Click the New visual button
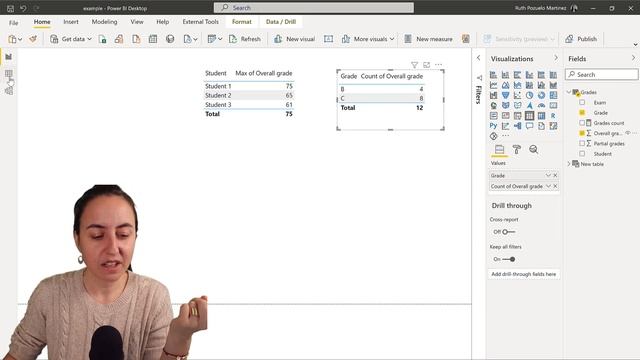Screen dimensions: 640x360 [x=294, y=39]
